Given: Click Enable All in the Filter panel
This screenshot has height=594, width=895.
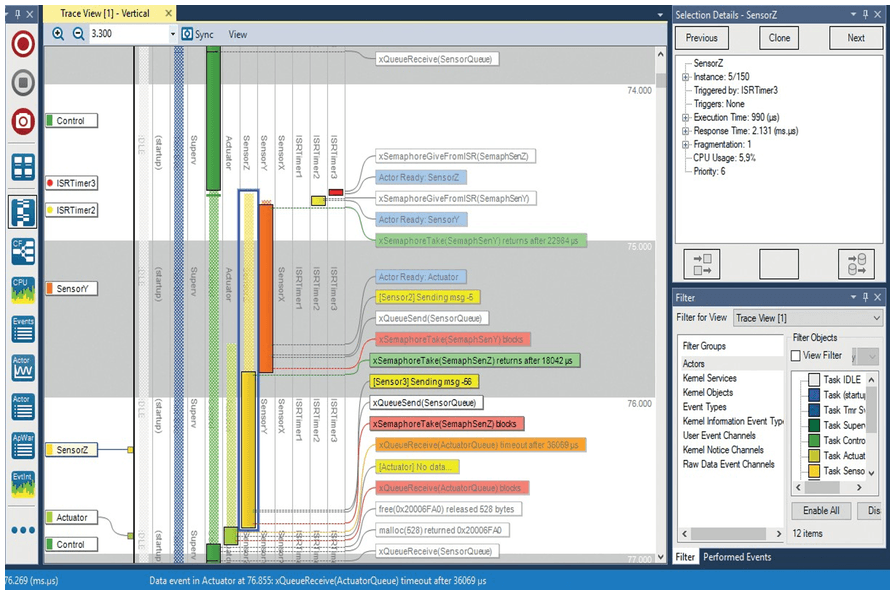Looking at the screenshot, I should (x=822, y=511).
